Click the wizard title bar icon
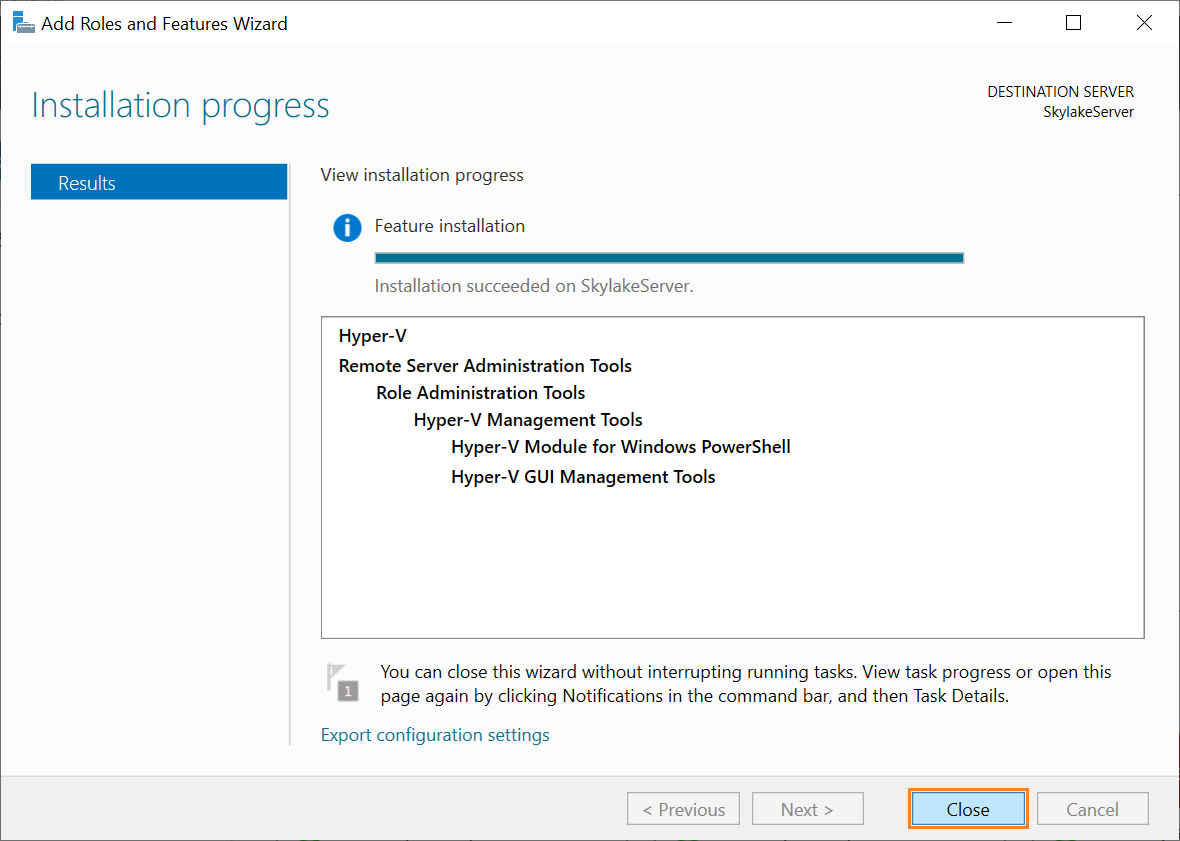This screenshot has height=841, width=1180. pyautogui.click(x=23, y=23)
